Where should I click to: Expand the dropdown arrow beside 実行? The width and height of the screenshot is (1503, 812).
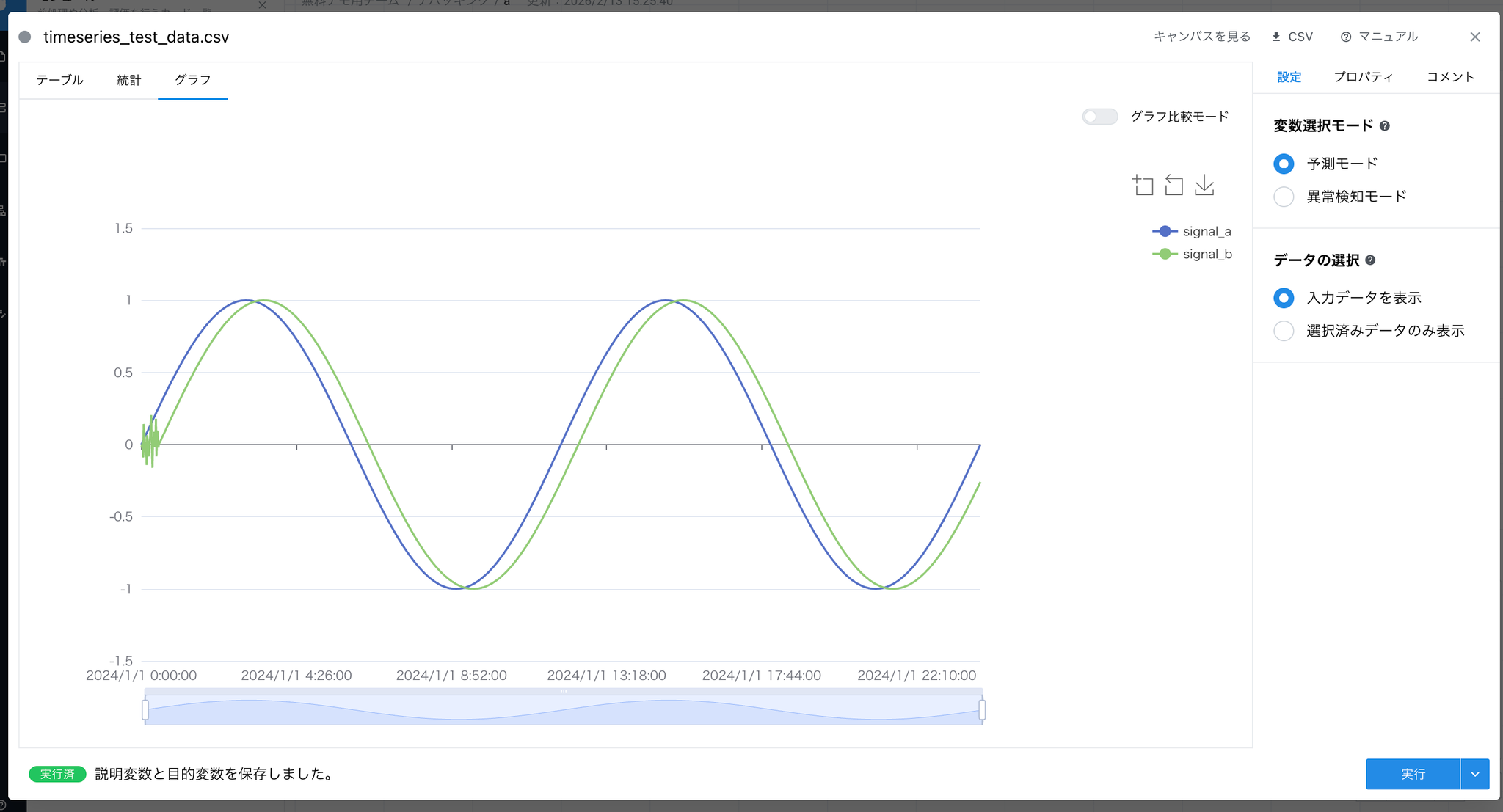tap(1475, 774)
